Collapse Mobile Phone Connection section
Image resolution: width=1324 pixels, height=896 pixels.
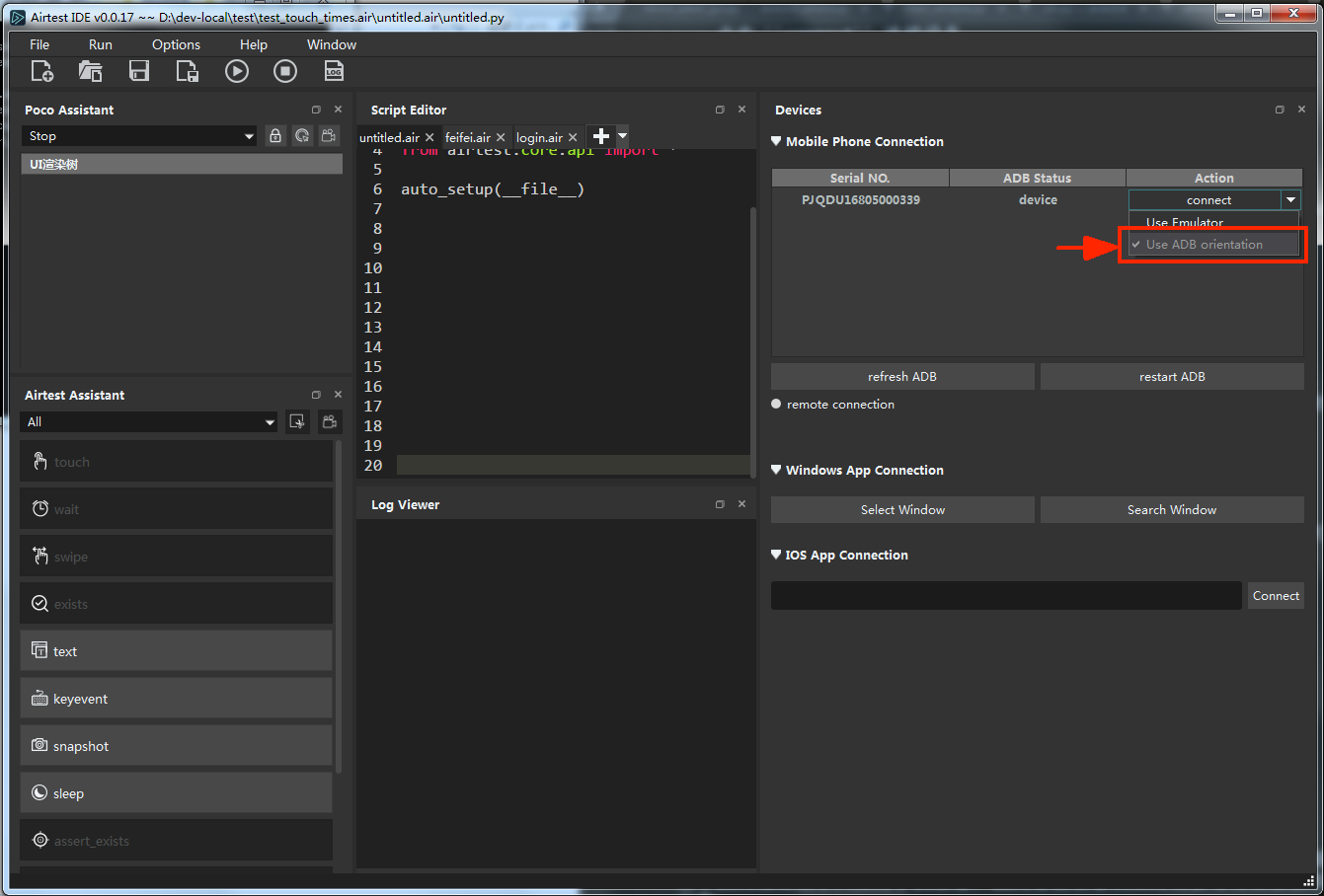point(776,141)
